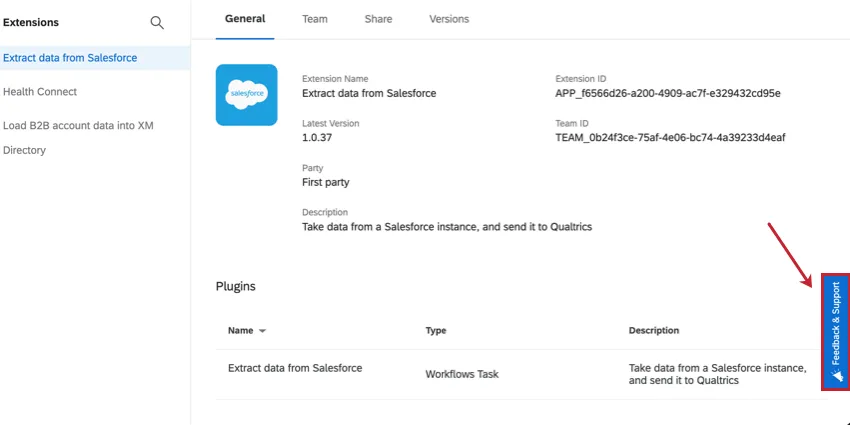Open the Feedback & Support side button

click(836, 330)
